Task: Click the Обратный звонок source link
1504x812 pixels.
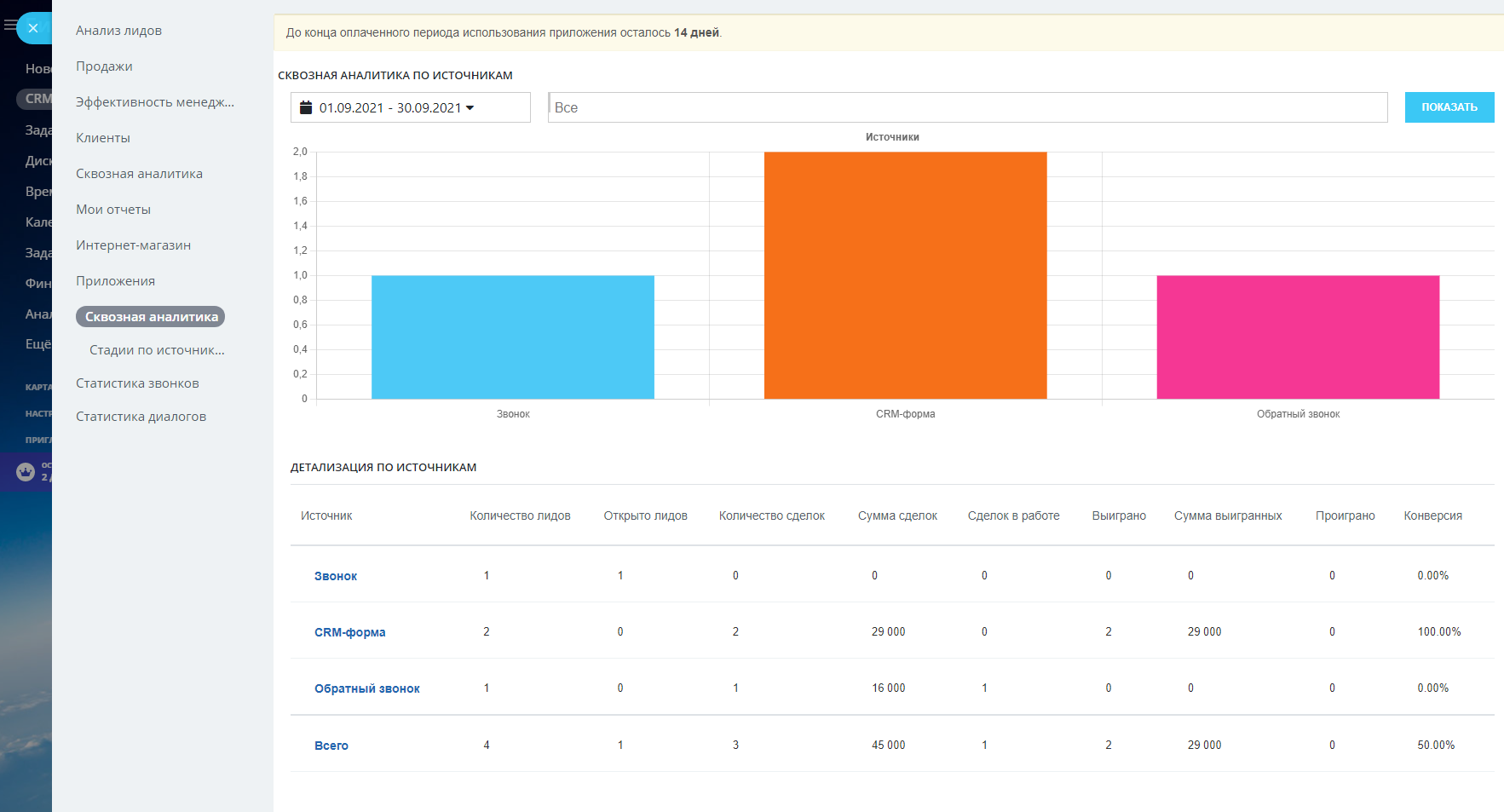Action: (366, 688)
